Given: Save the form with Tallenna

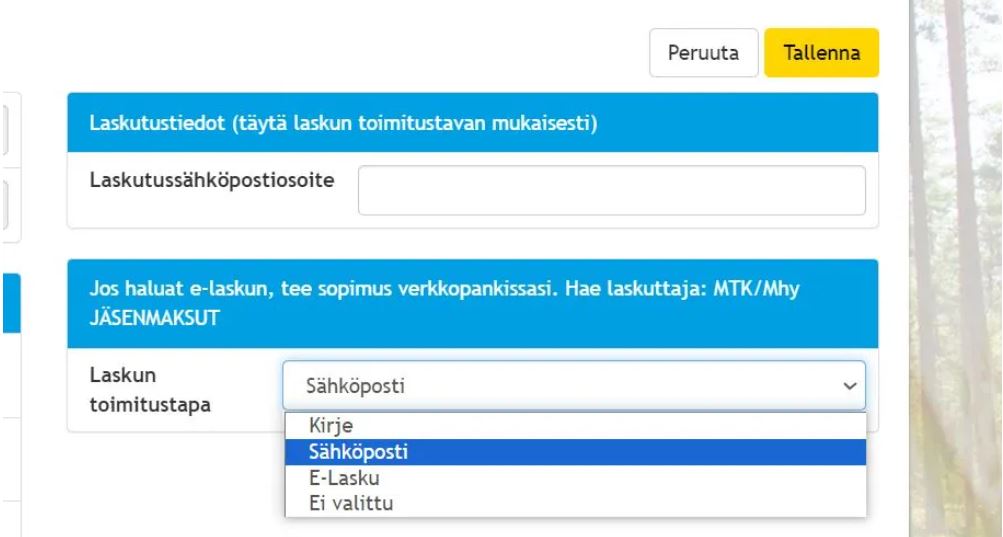Looking at the screenshot, I should pos(821,53).
